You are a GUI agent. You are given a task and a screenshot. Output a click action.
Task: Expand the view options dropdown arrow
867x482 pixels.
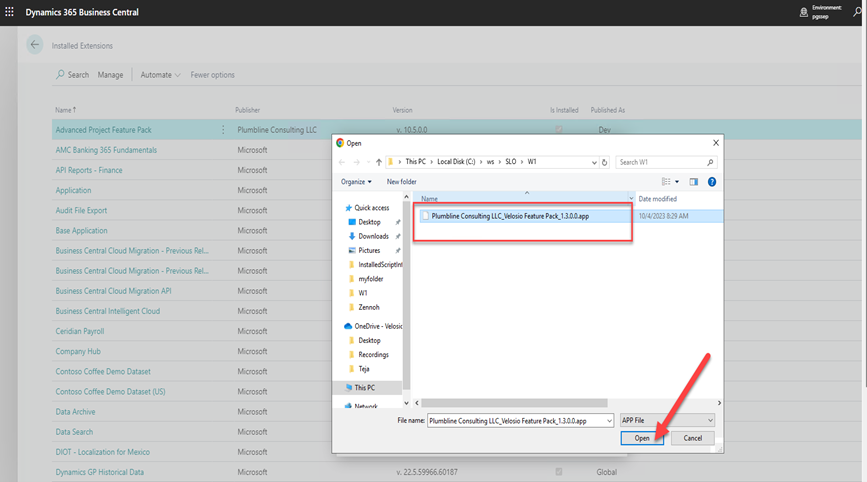[x=677, y=182]
